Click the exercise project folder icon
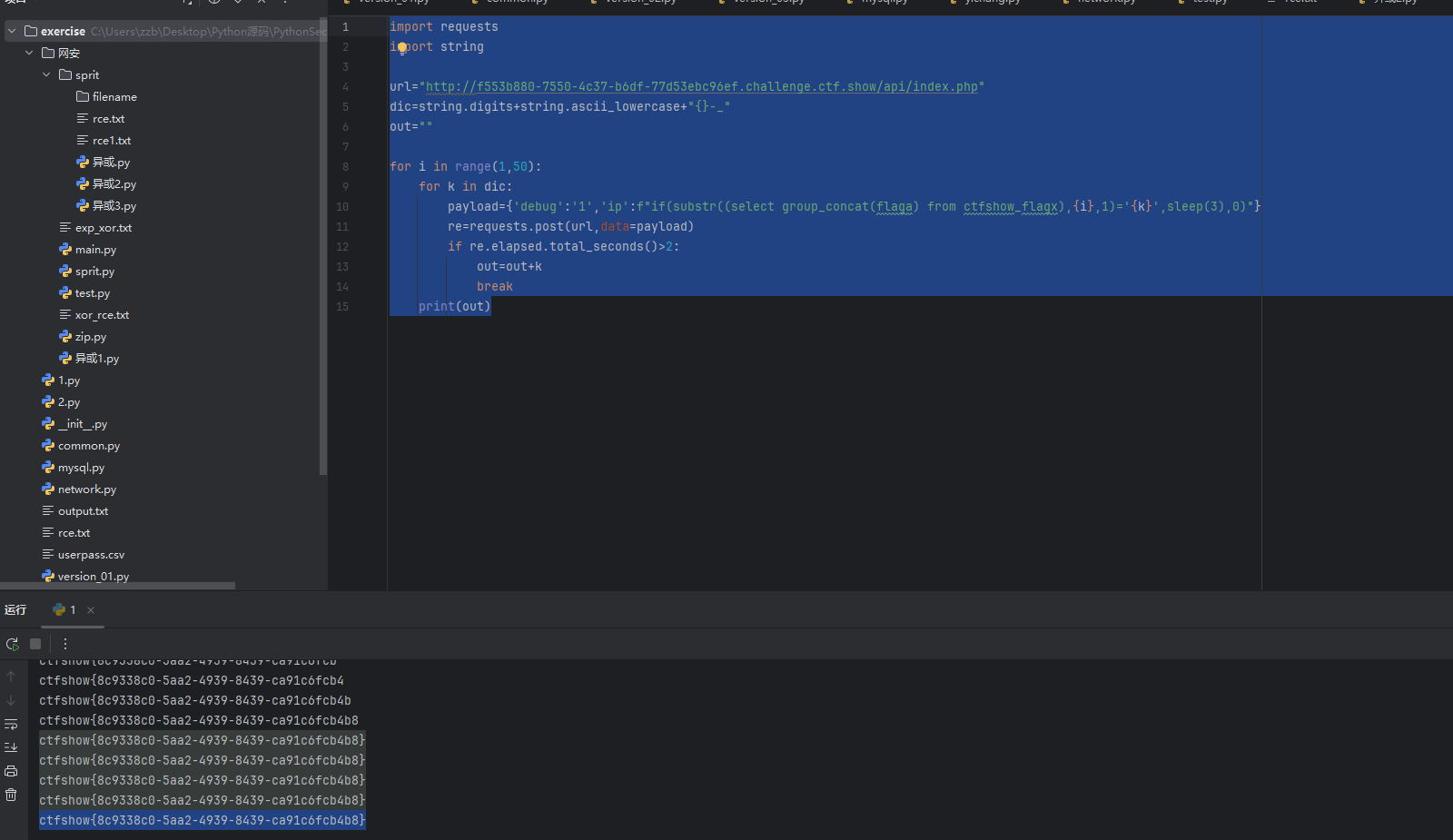1453x840 pixels. [31, 31]
